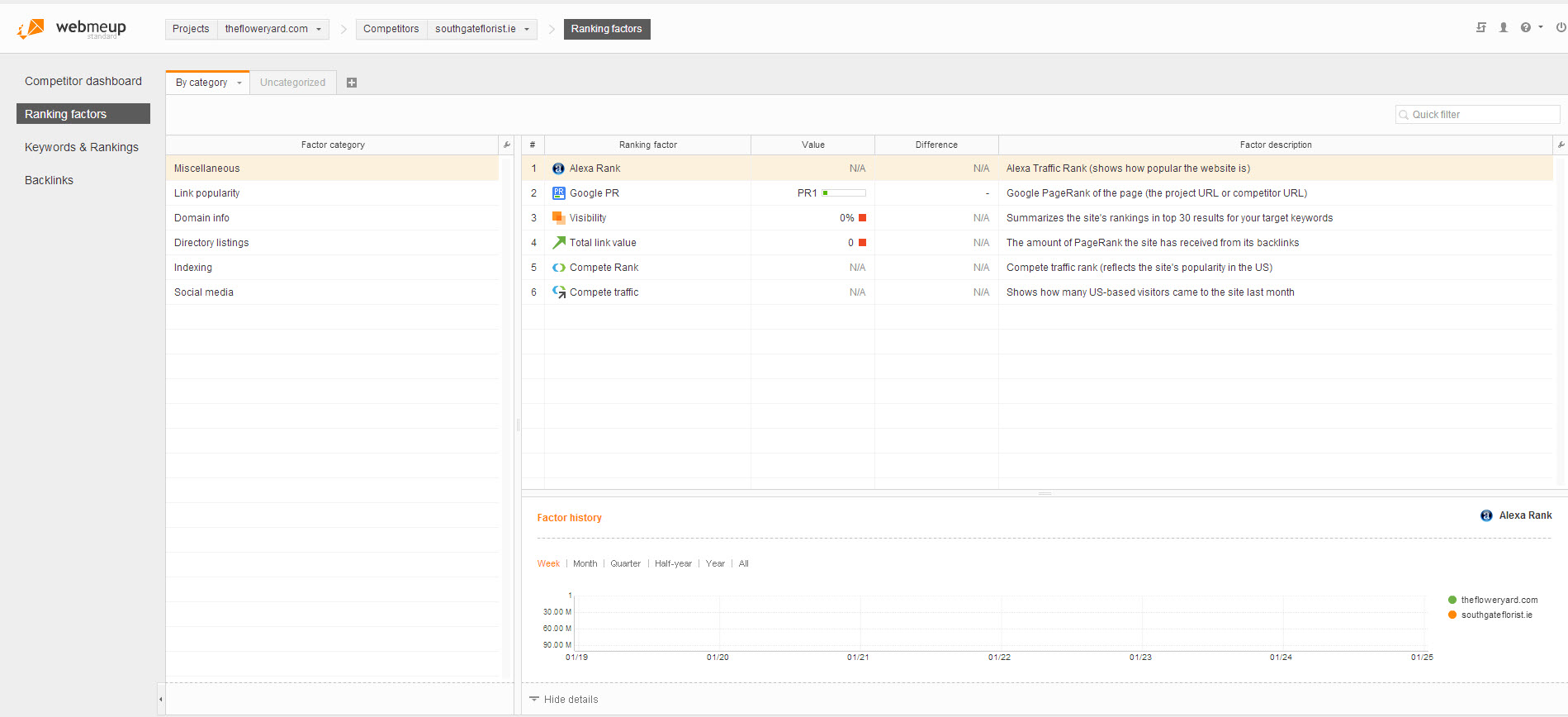Click the Compete traffic icon

(559, 292)
